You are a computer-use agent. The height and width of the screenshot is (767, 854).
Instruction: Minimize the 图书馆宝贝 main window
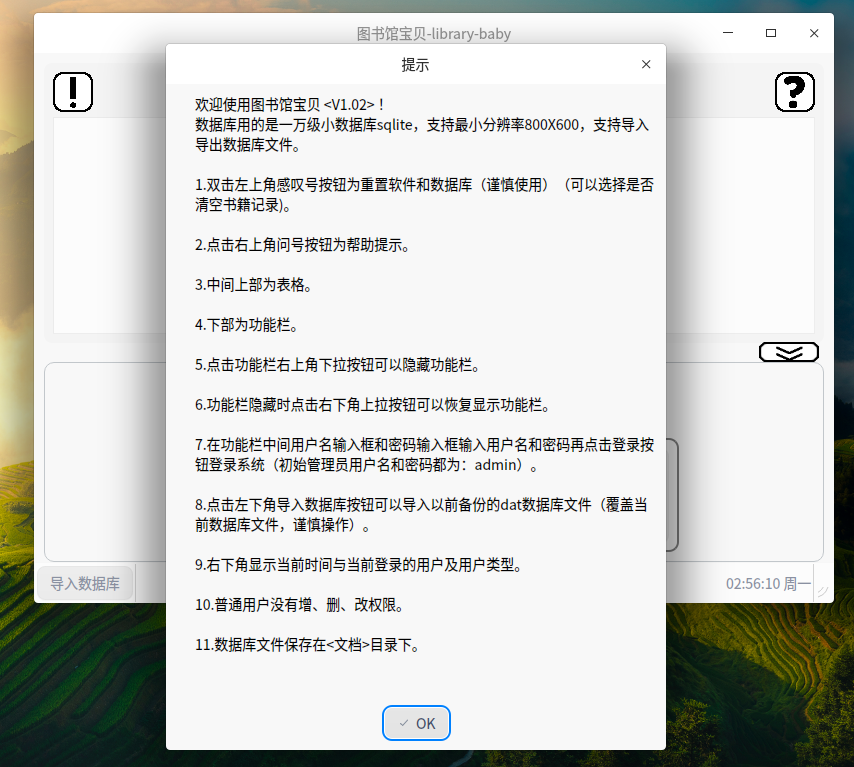(729, 33)
